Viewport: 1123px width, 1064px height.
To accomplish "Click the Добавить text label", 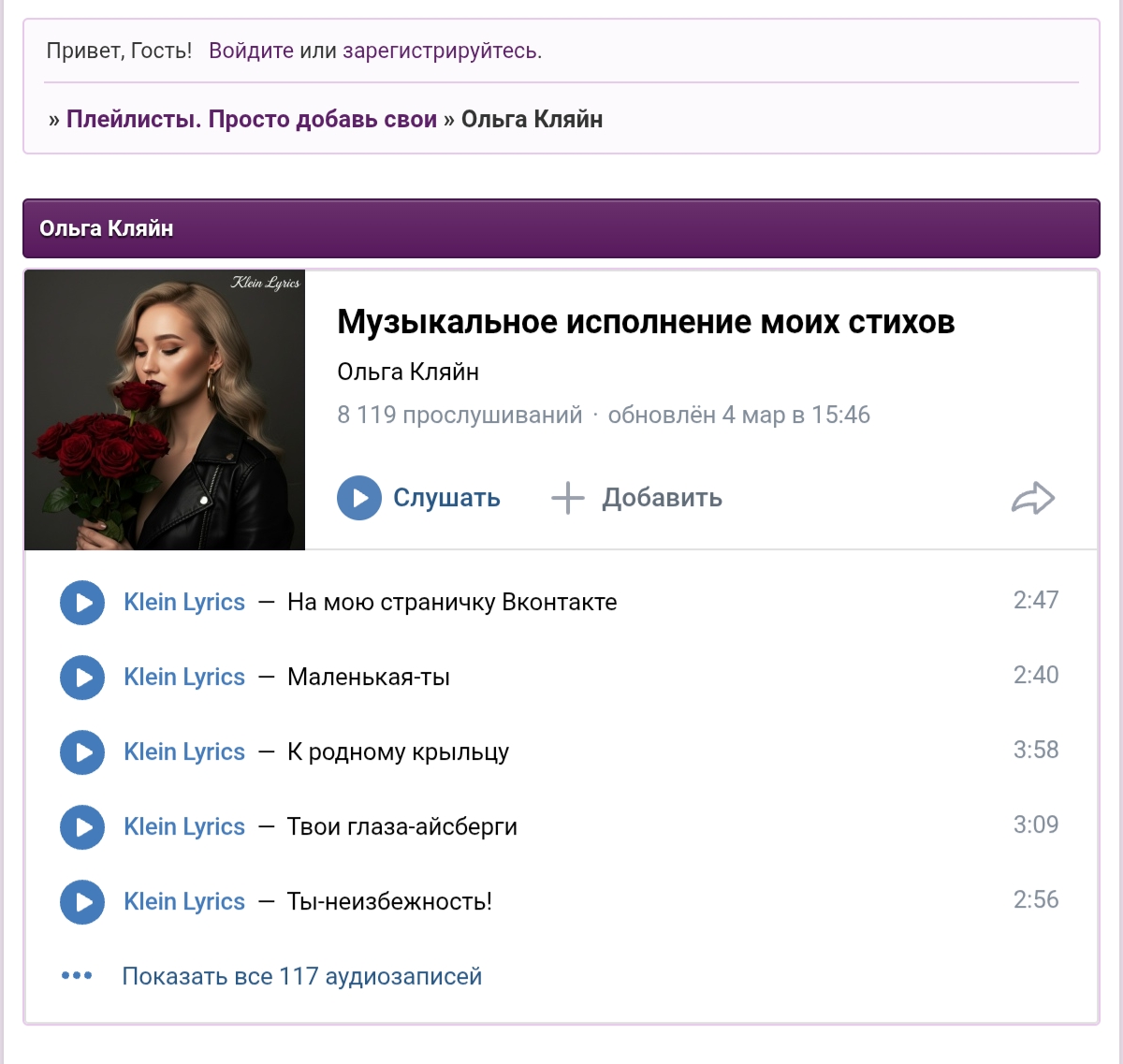I will 662,498.
